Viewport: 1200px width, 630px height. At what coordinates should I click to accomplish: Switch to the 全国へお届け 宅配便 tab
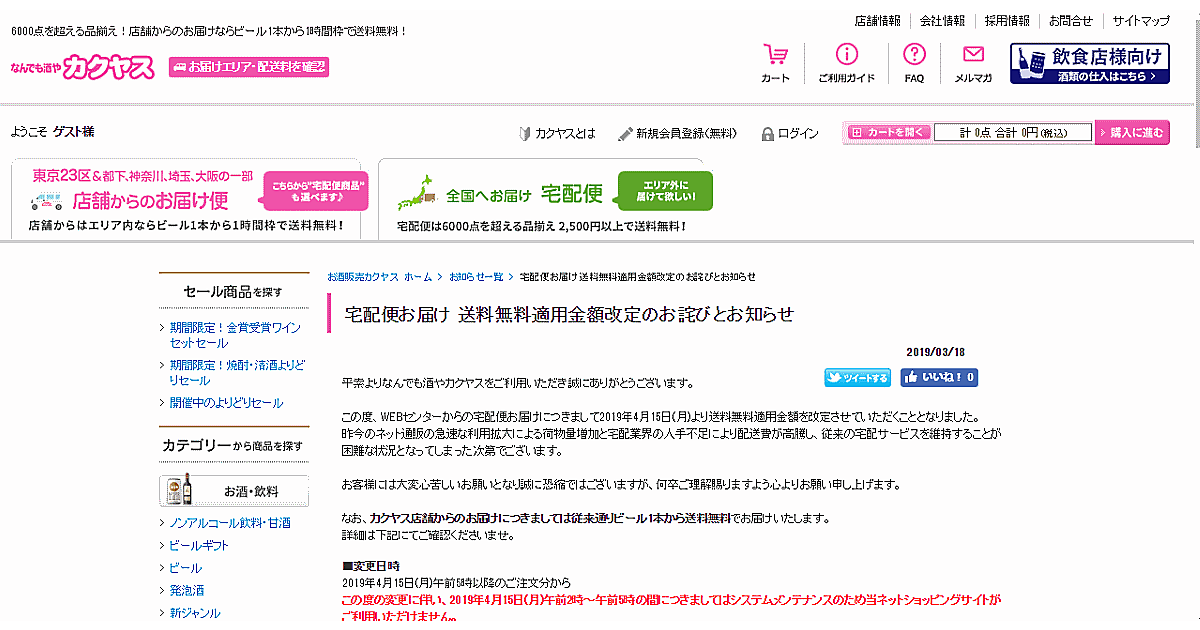tap(540, 198)
